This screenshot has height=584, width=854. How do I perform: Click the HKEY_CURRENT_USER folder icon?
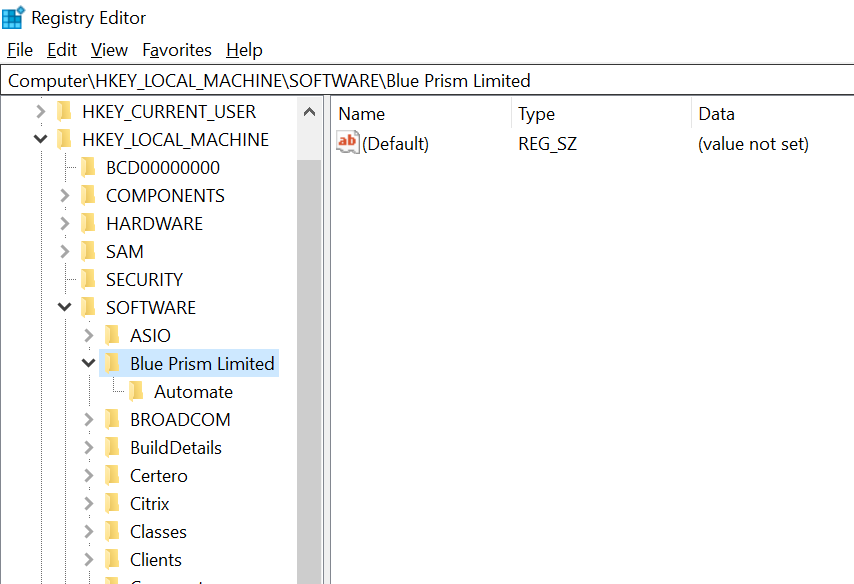point(65,111)
